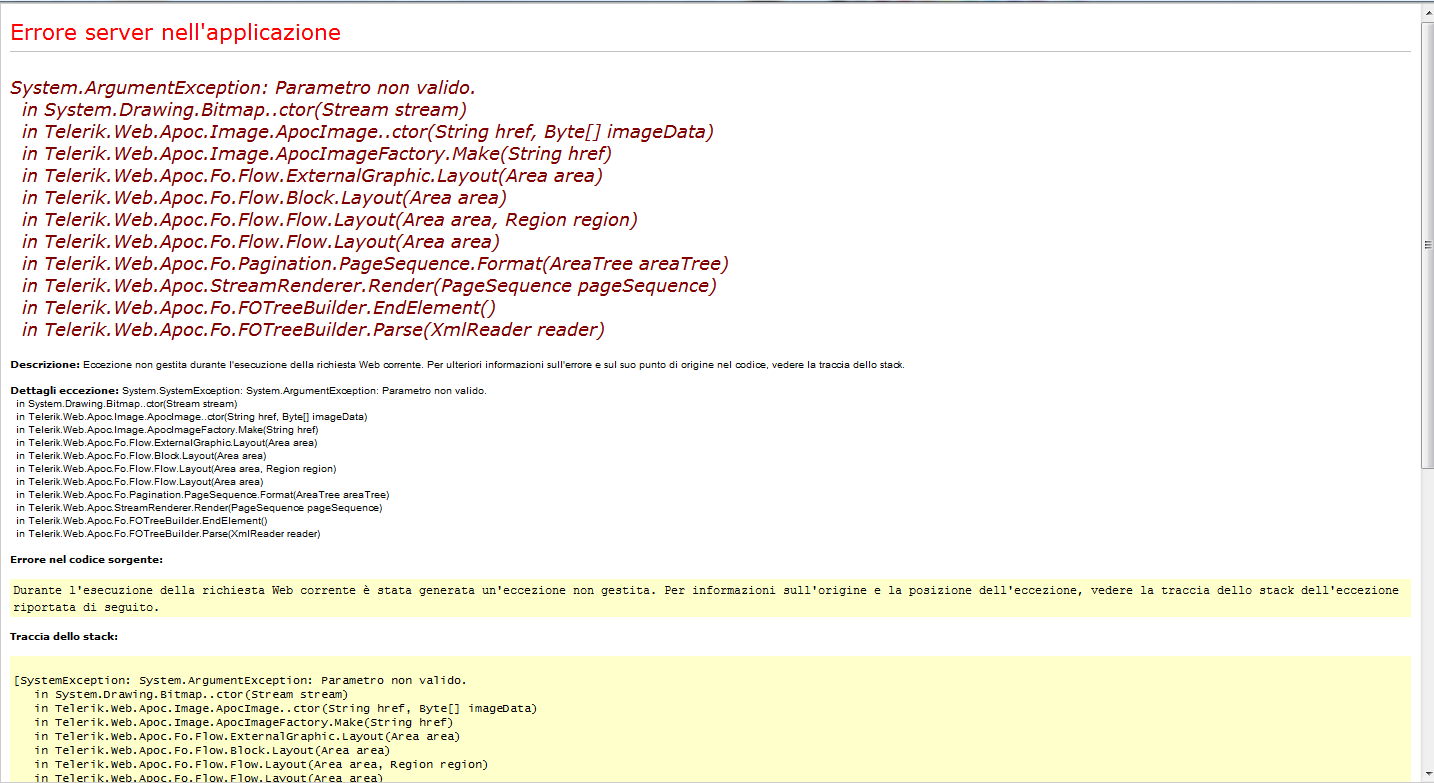
Task: Click the large italic 'PageSequence.Format(AreaTree areaTree)' line
Action: click(x=375, y=264)
